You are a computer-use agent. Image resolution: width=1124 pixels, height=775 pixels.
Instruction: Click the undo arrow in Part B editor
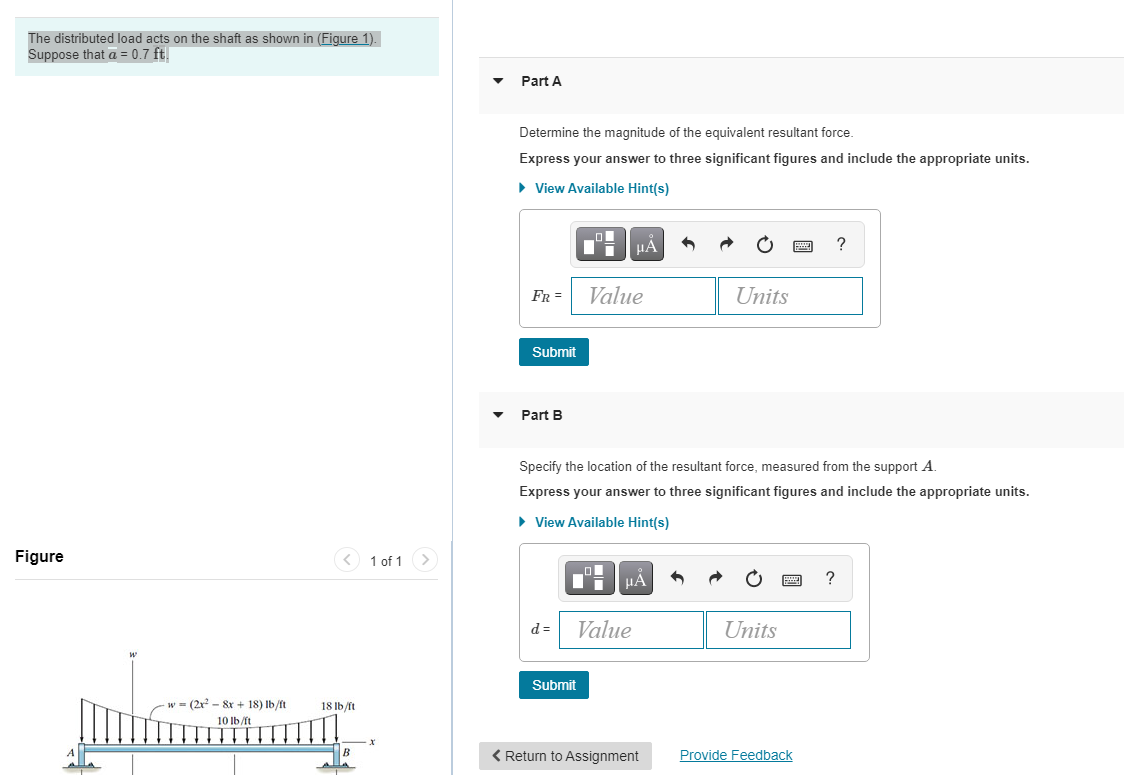[x=677, y=577]
